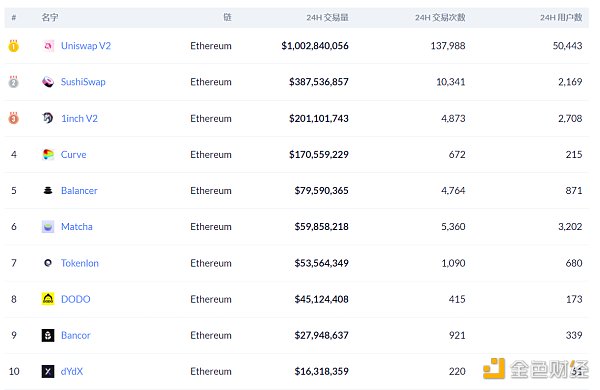Click the dYdX X logo icon
The image size is (600, 390).
click(48, 371)
